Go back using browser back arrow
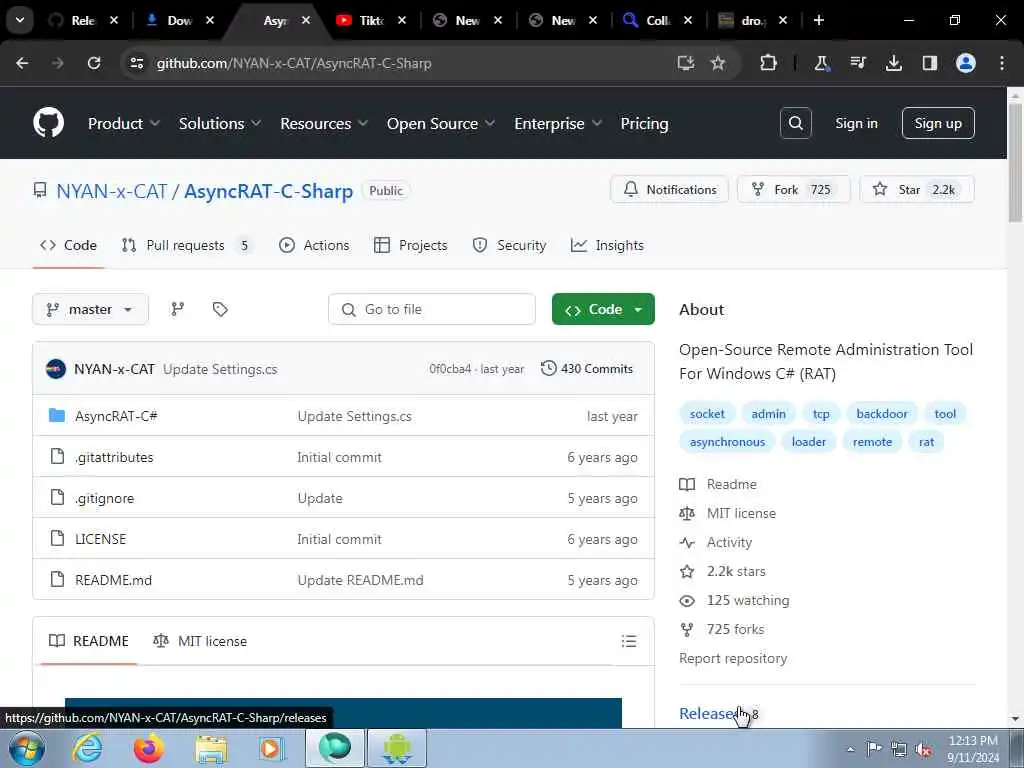 (x=22, y=63)
